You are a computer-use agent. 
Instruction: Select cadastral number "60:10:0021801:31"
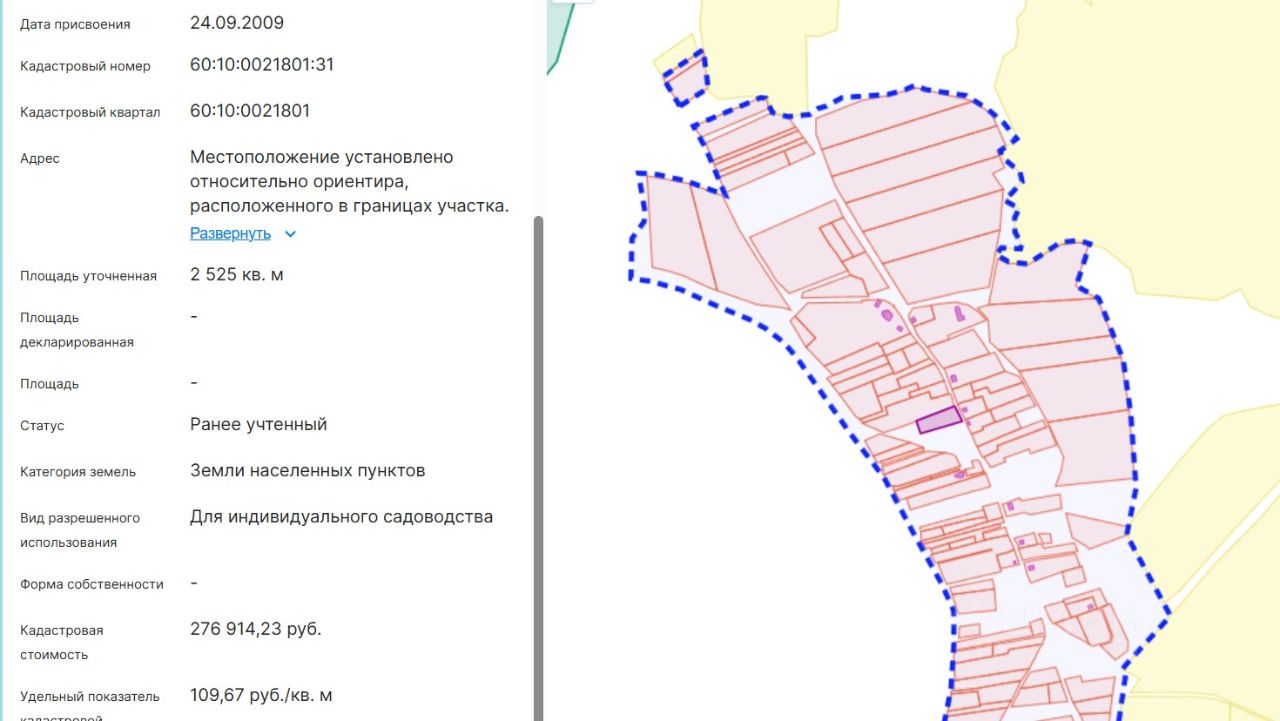point(262,65)
